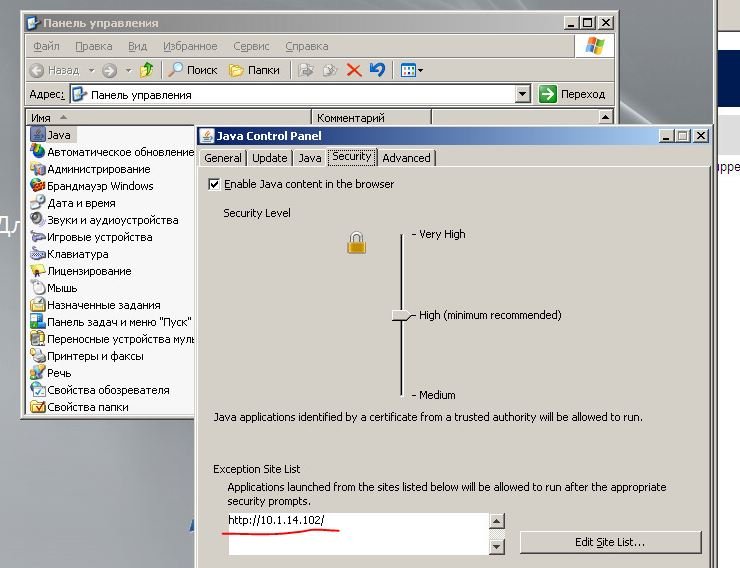
Task: Open the Назад history dropdown arrow
Action: click(x=92, y=71)
